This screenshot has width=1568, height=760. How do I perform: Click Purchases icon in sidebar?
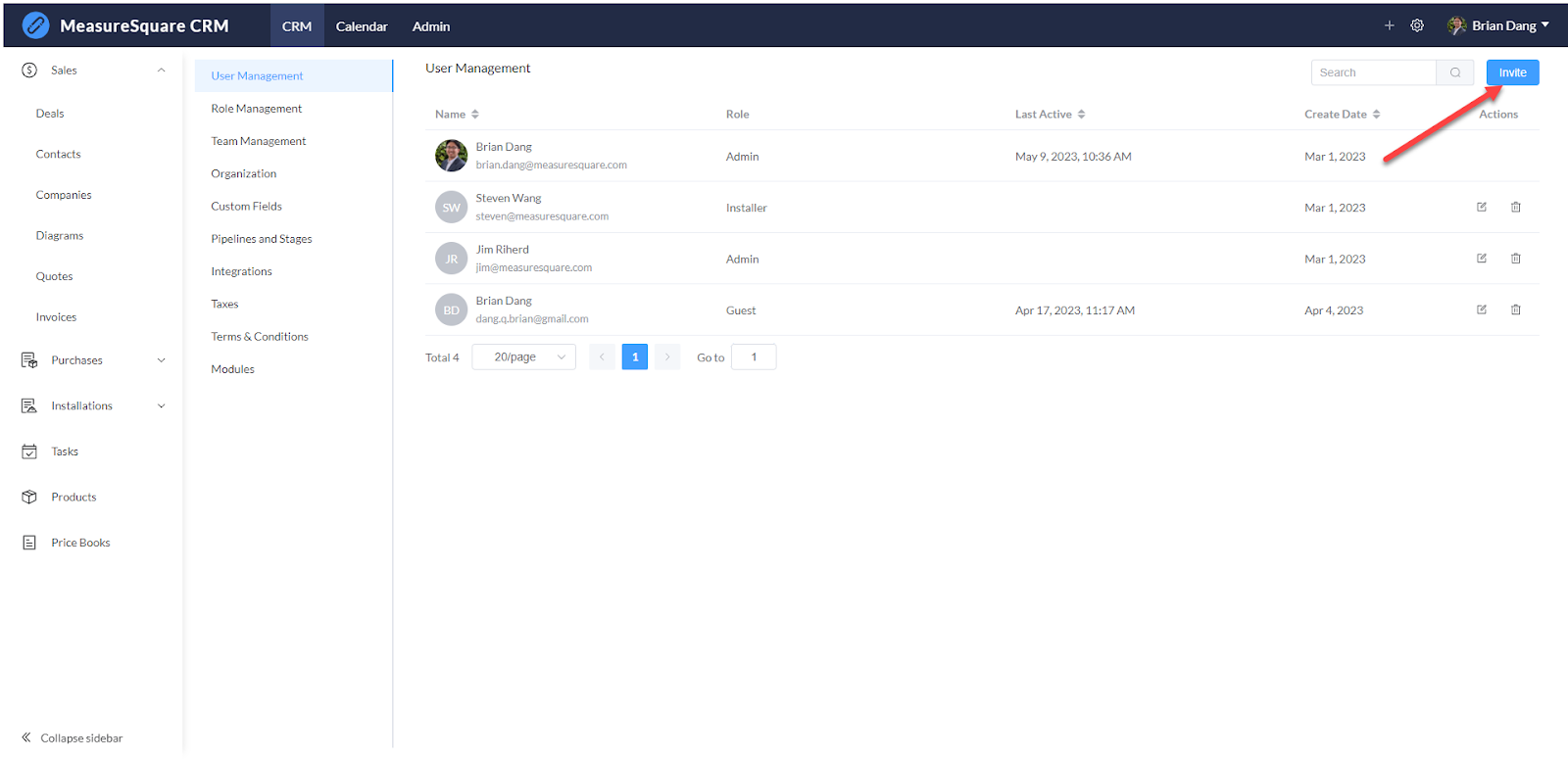pos(29,360)
